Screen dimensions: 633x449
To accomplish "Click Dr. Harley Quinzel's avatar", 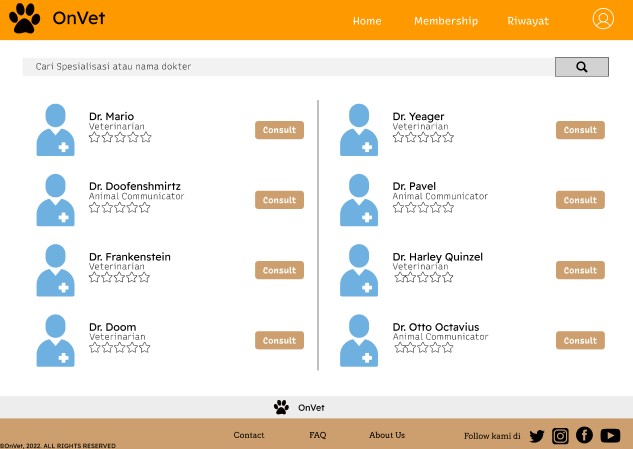I will tap(359, 270).
